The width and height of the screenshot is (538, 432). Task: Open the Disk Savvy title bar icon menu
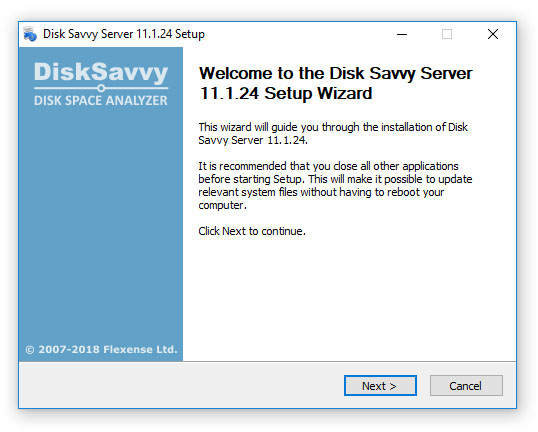pos(30,34)
